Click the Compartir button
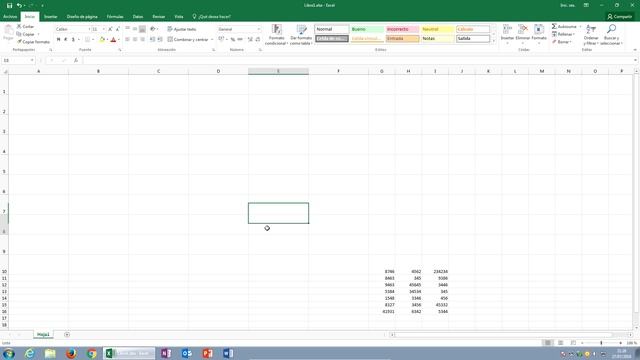Image resolution: width=640 pixels, height=360 pixels. click(x=619, y=17)
